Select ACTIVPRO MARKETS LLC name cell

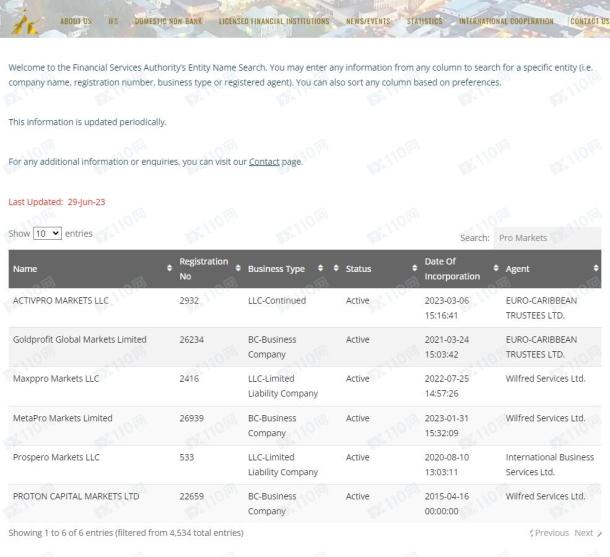click(x=61, y=301)
